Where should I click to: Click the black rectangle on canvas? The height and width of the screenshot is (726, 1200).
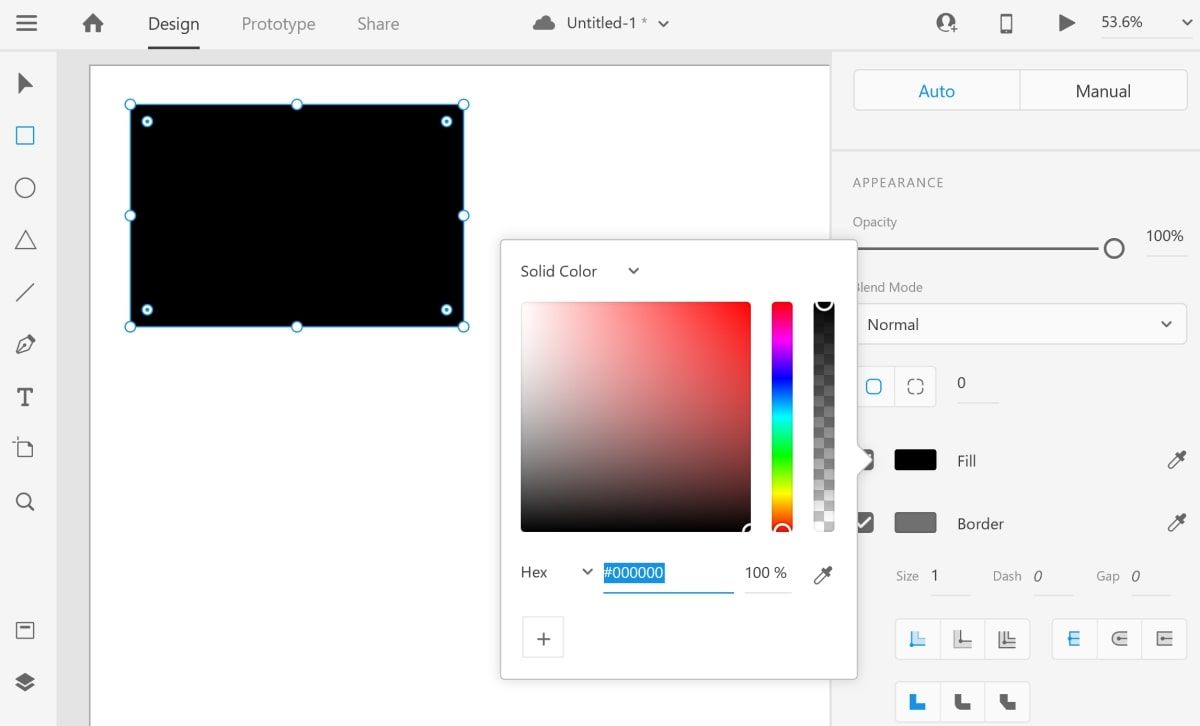pos(297,215)
